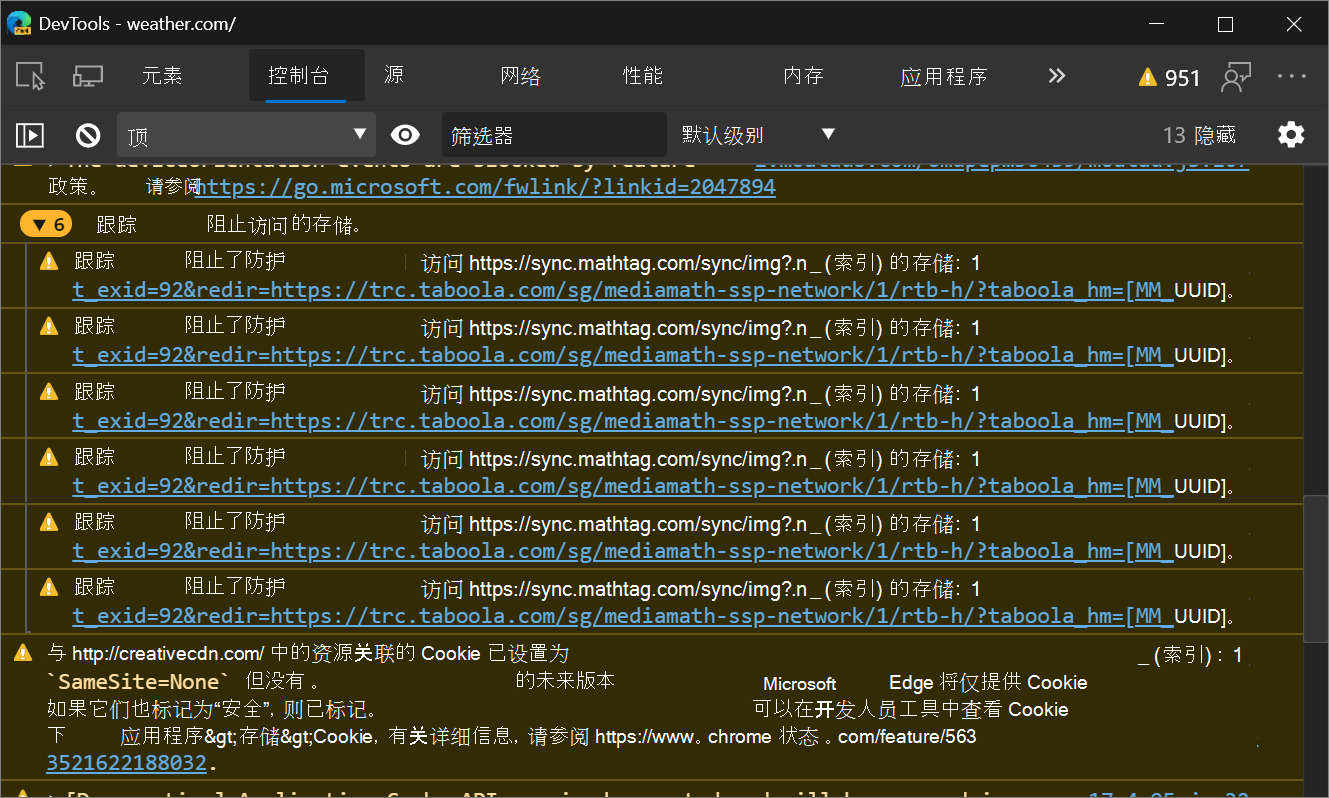This screenshot has width=1329, height=798.
Task: Click the warning icon of the third tracking message
Action: tap(49, 392)
